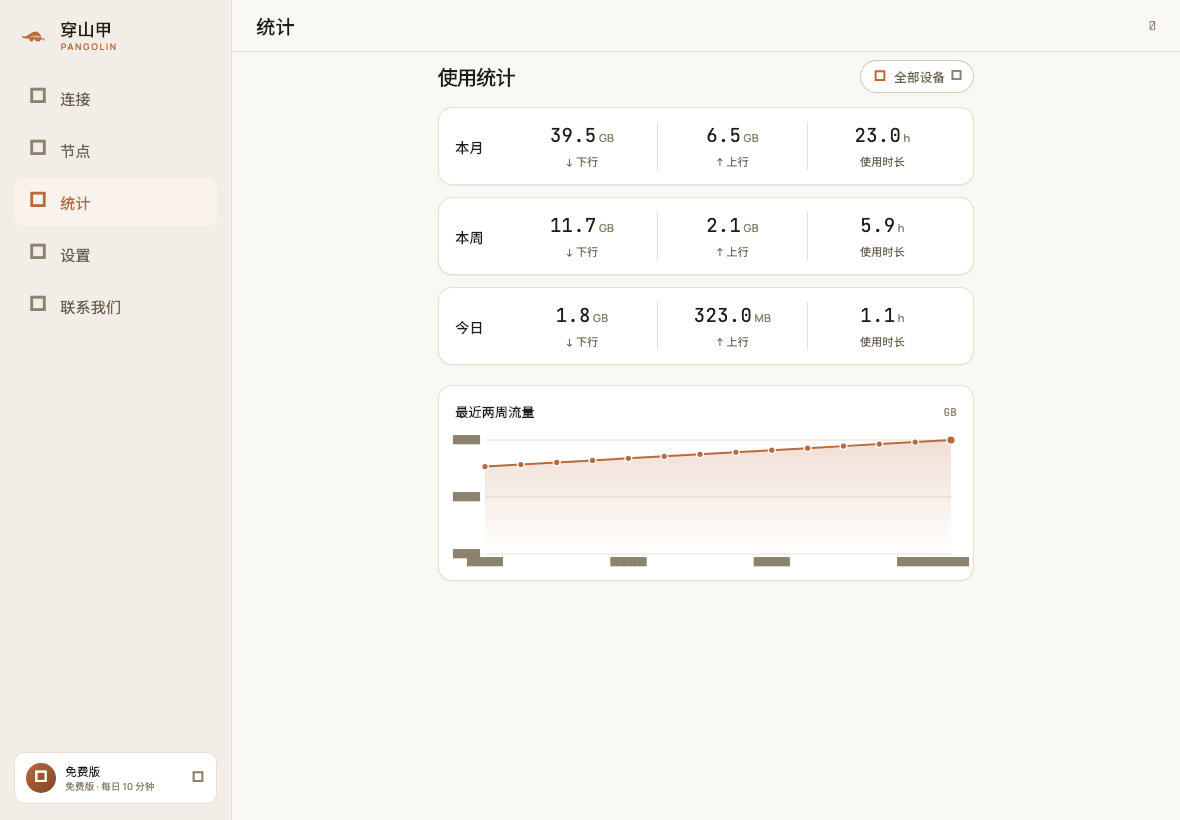Click the GB unit label on chart
The width and height of the screenshot is (1180, 820).
pos(950,412)
